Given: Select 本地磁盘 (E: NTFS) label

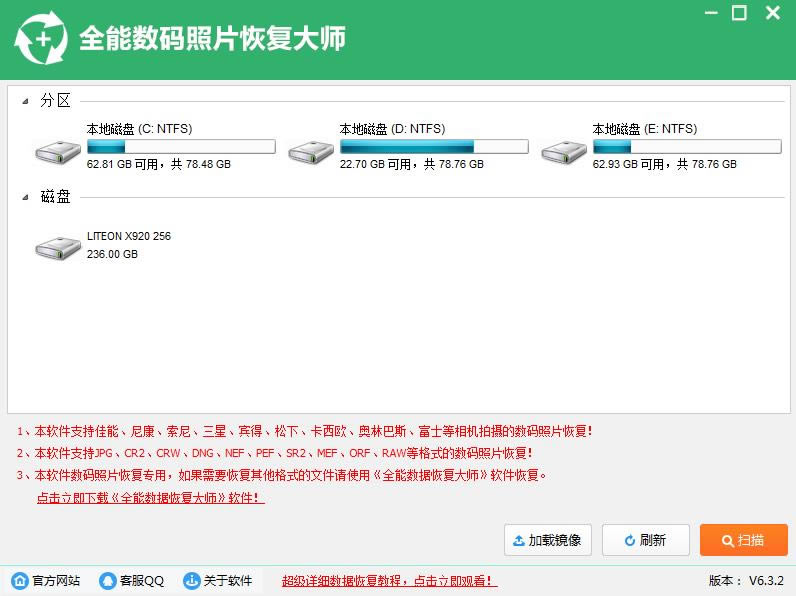Looking at the screenshot, I should pos(645,129).
